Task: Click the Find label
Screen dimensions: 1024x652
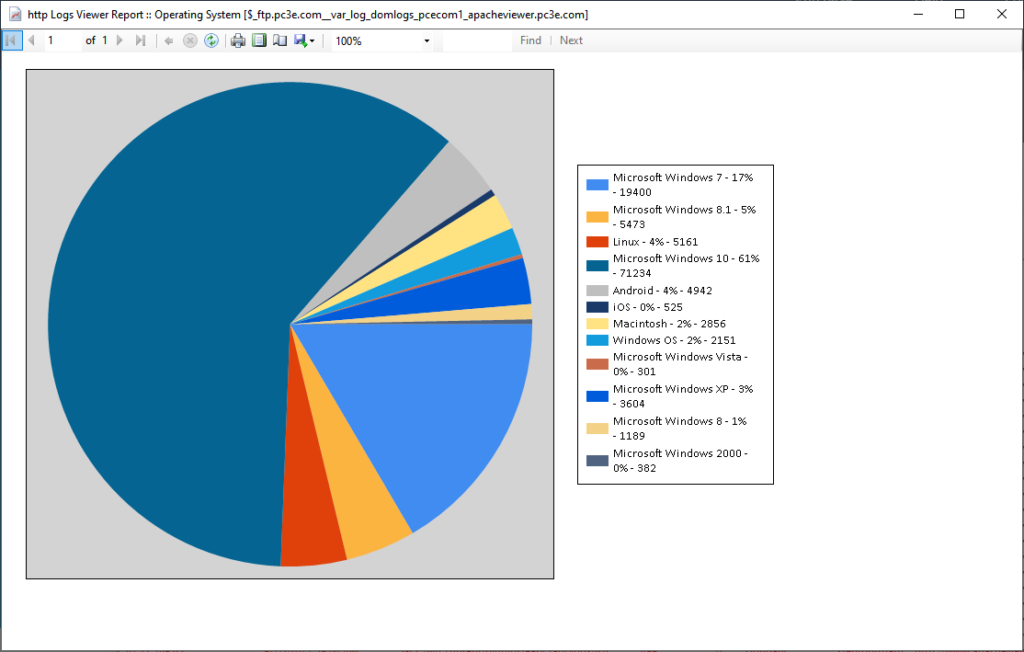Action: 530,41
